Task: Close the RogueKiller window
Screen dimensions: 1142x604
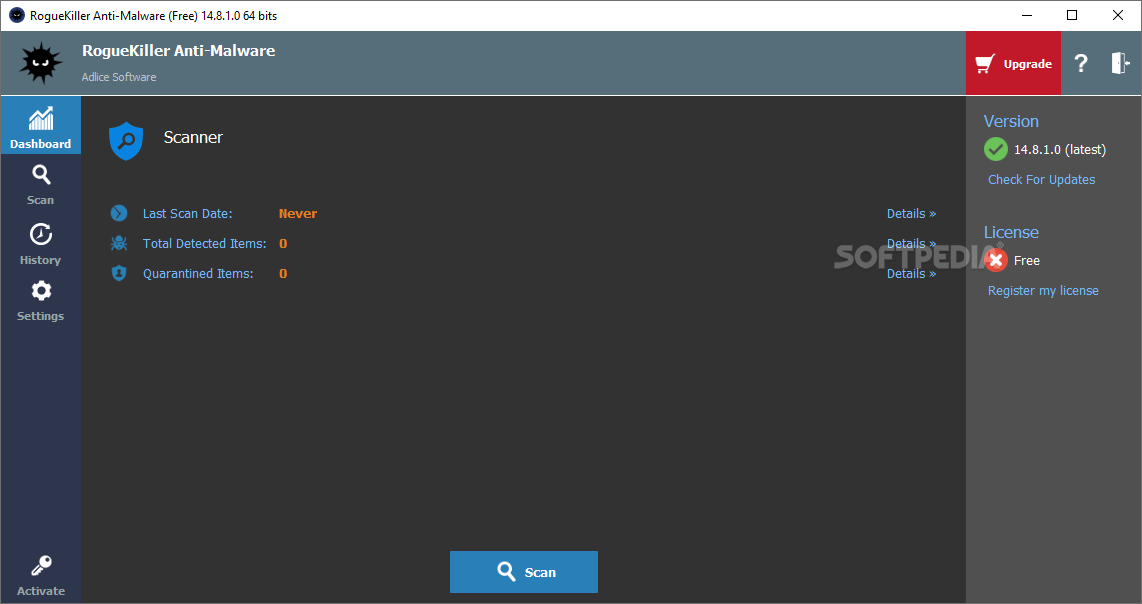Action: pyautogui.click(x=1118, y=15)
